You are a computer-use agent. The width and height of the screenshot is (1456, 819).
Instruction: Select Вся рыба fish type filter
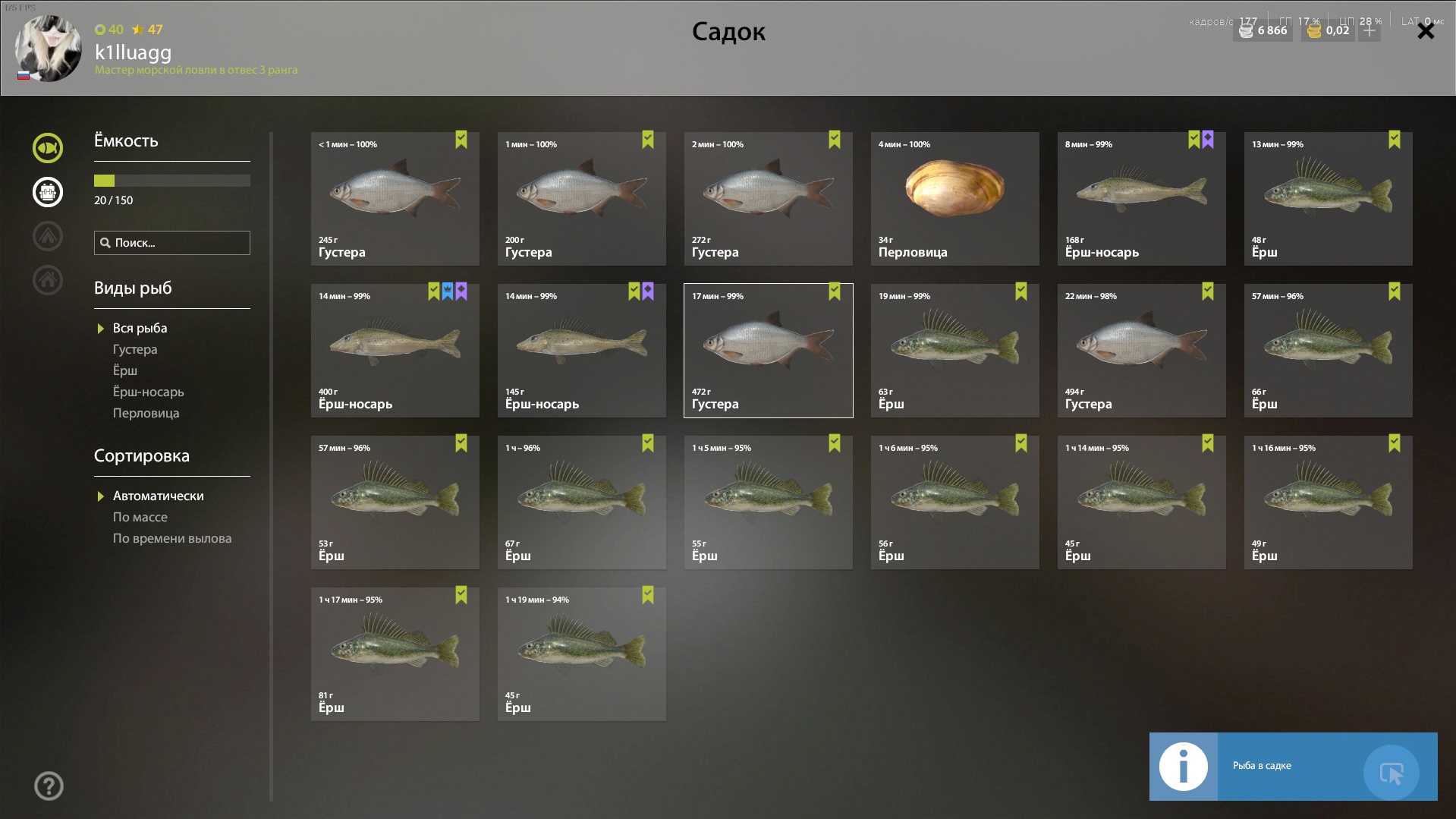pos(140,328)
